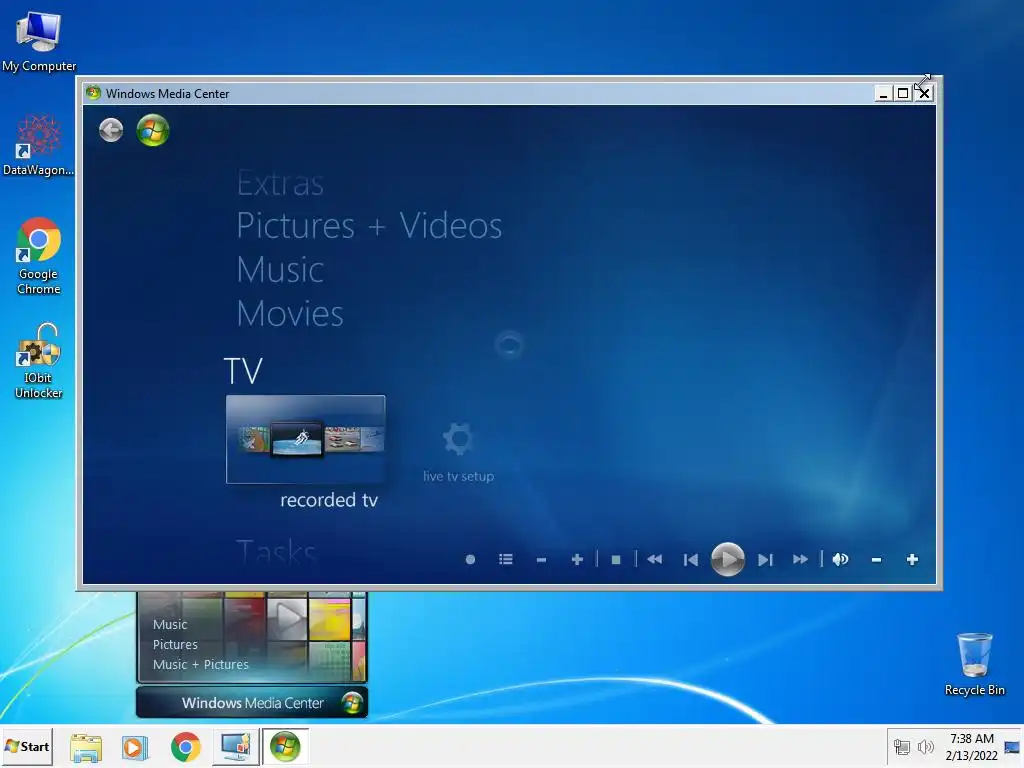This screenshot has height=768, width=1024.
Task: Click the Show desktop tray button
Action: point(1012,747)
